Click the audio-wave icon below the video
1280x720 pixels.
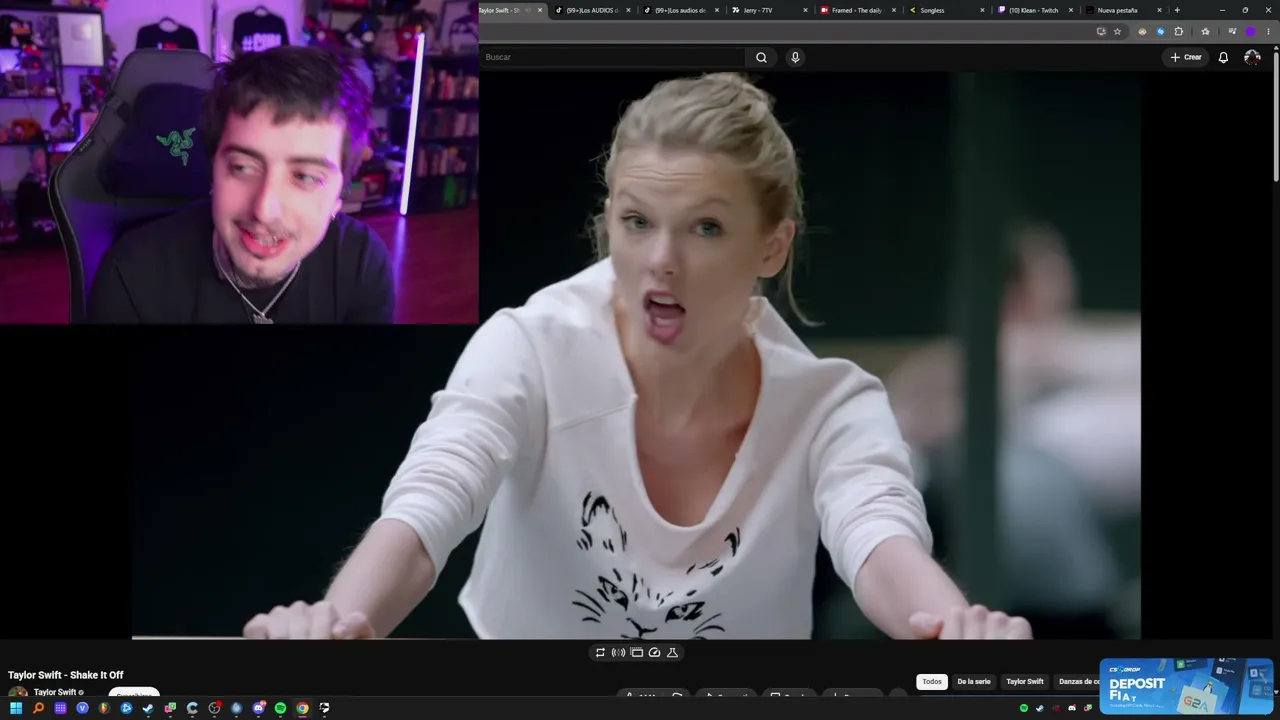(618, 652)
